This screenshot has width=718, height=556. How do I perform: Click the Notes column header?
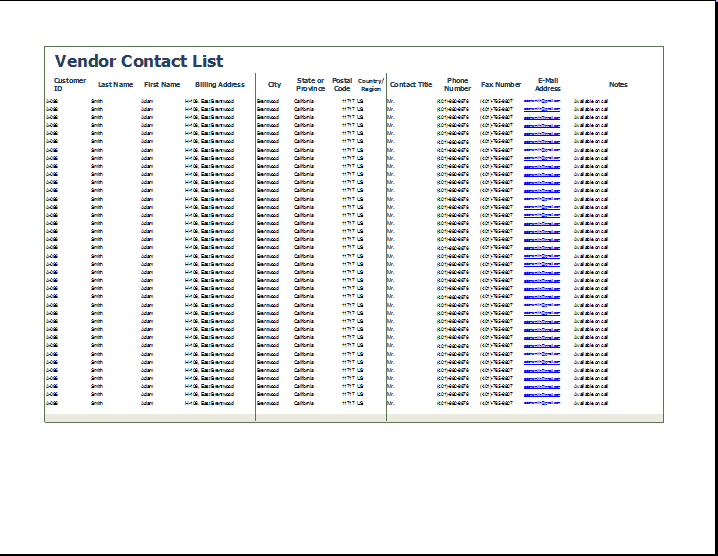click(618, 84)
